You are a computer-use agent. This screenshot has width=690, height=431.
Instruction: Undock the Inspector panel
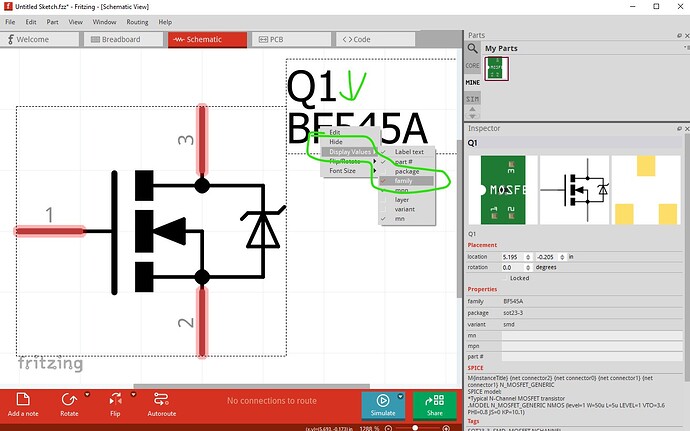(679, 129)
